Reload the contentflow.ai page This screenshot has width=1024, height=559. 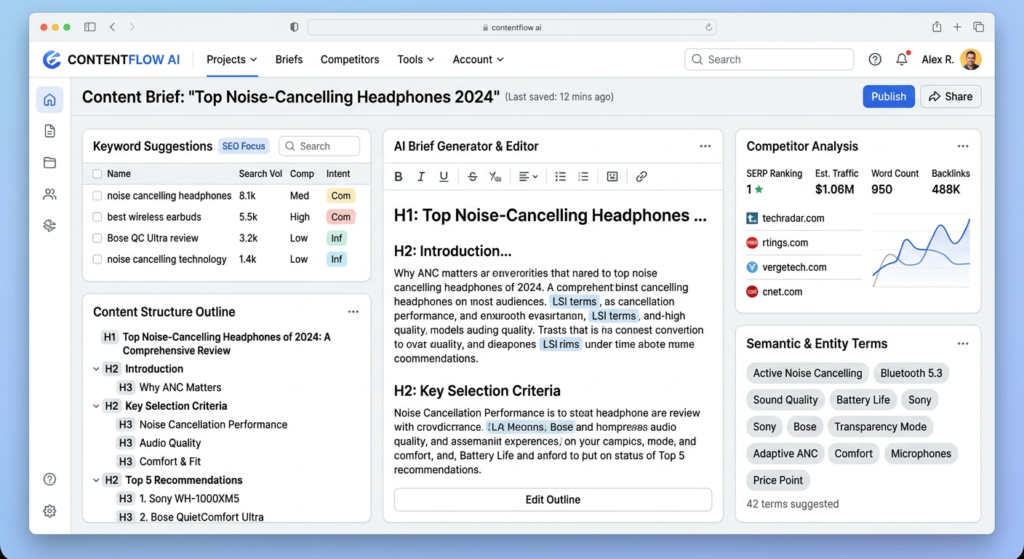[709, 27]
